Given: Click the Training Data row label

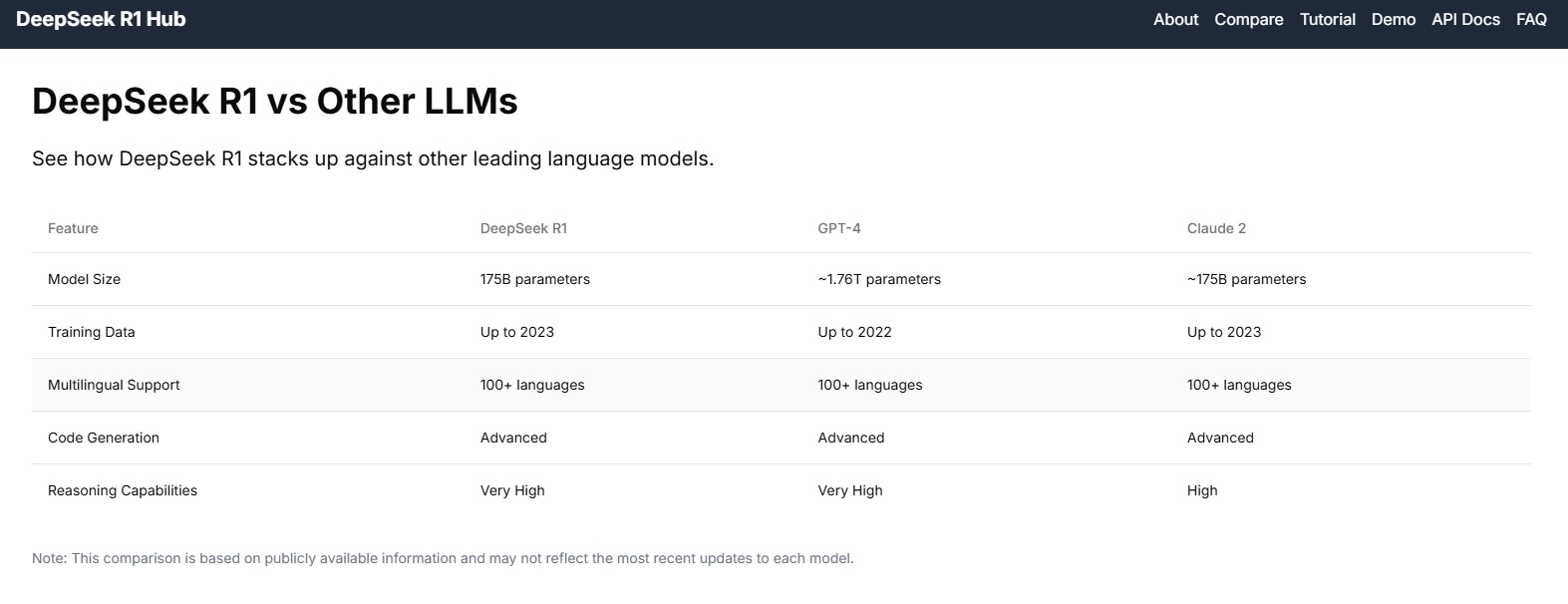Looking at the screenshot, I should tap(91, 332).
